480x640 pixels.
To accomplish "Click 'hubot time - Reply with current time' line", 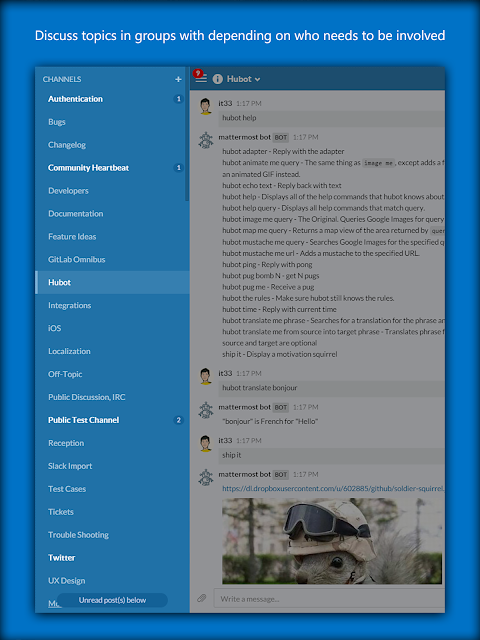I will coord(279,309).
